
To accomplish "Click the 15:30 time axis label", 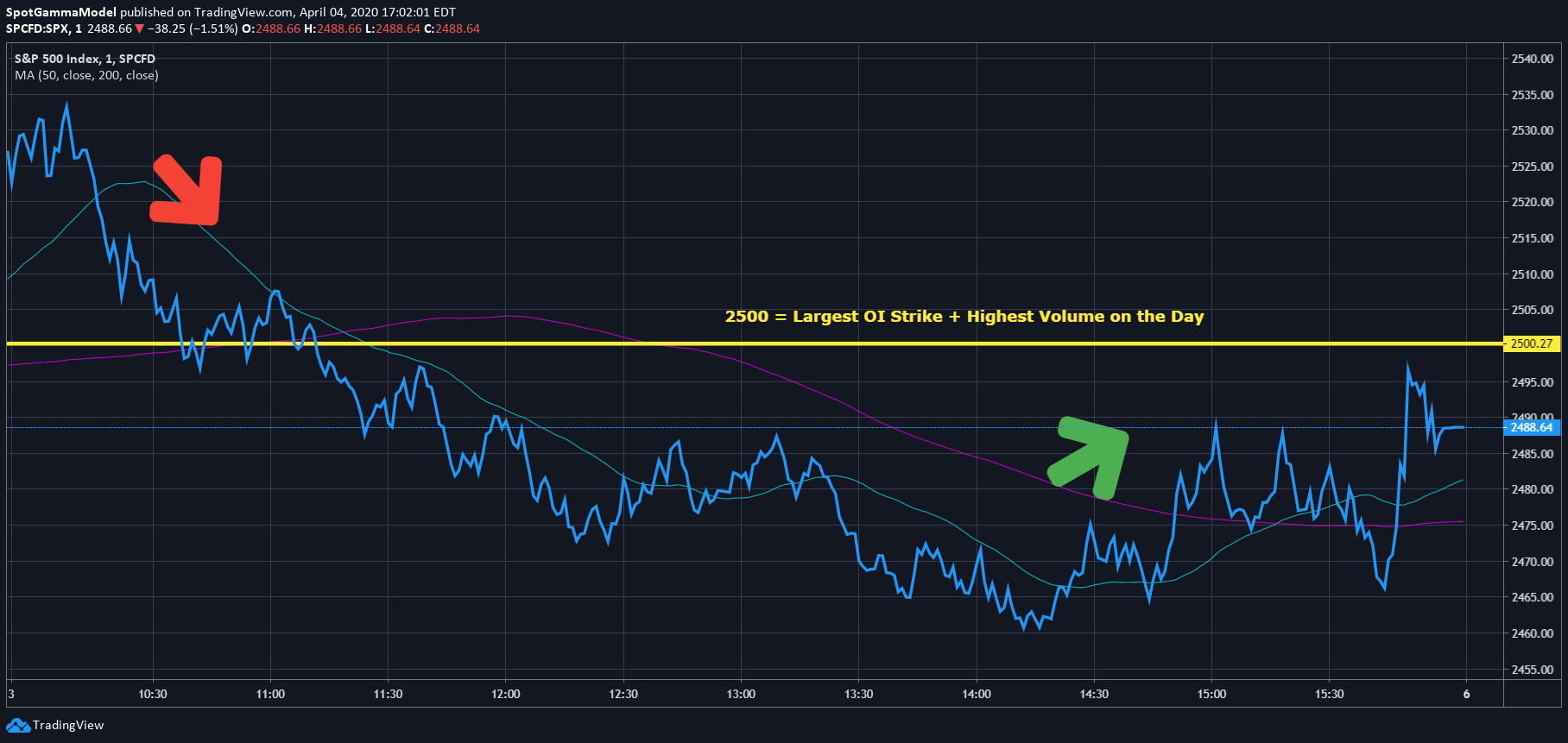I will coord(1329,694).
